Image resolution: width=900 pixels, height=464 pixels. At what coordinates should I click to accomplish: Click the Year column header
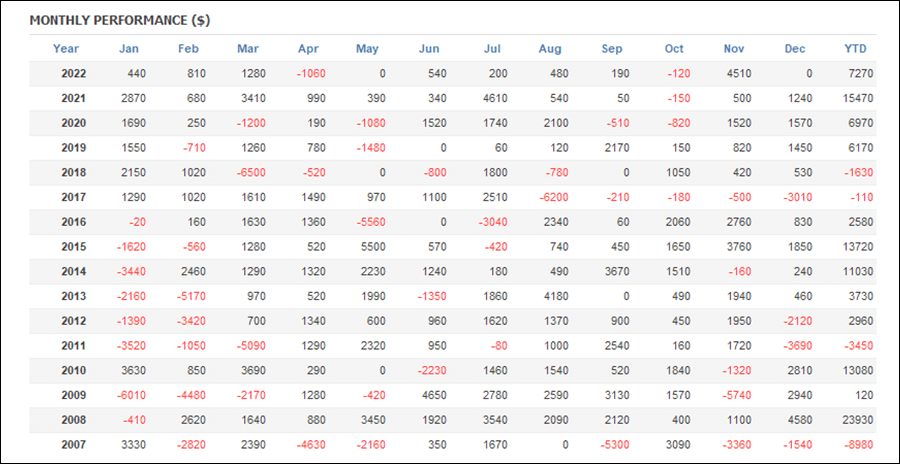(x=66, y=49)
